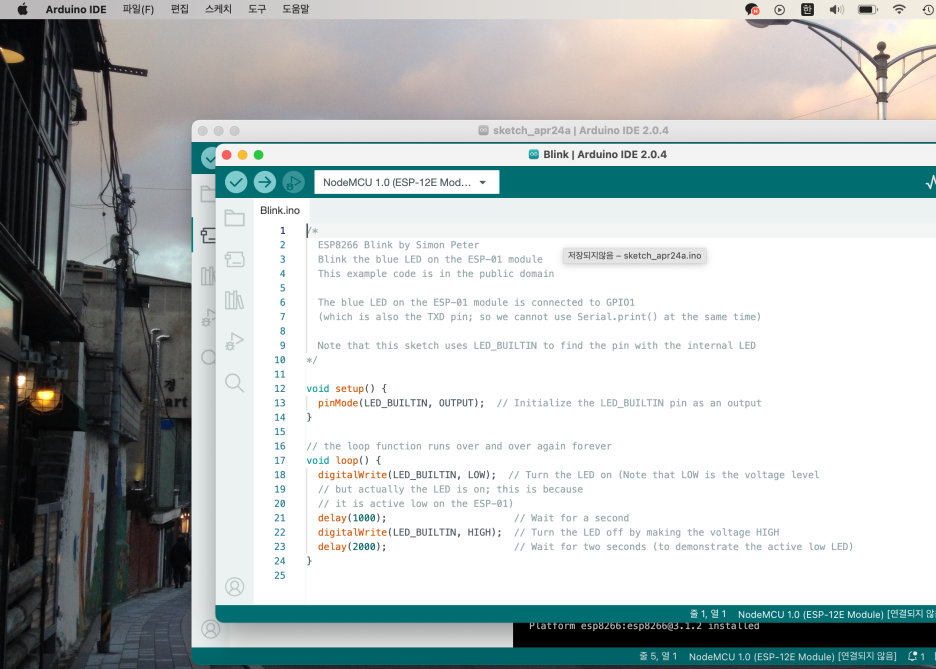Click 'ESP8266 Blink by Simon Peter' comment line
The width and height of the screenshot is (936, 669).
398,245
